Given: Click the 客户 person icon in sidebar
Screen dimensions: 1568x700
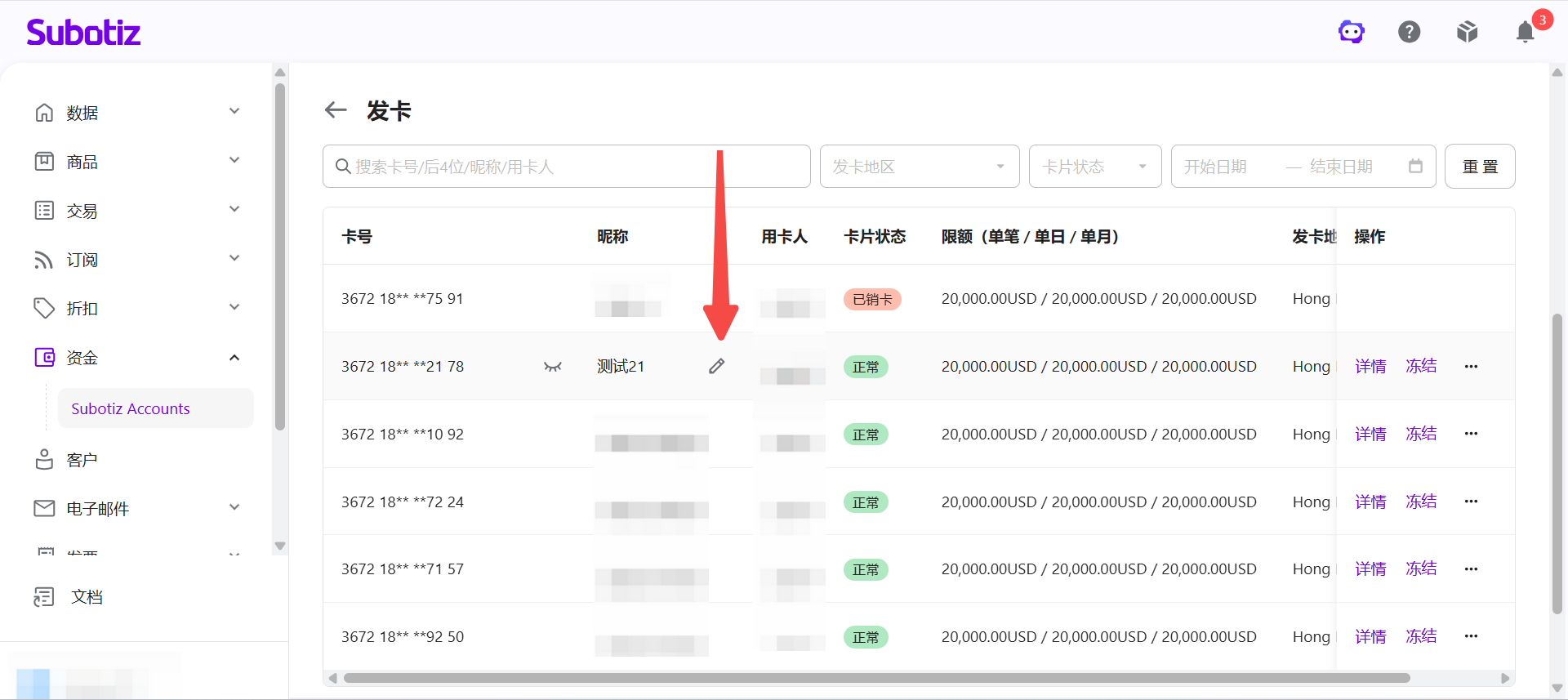Looking at the screenshot, I should 44,459.
